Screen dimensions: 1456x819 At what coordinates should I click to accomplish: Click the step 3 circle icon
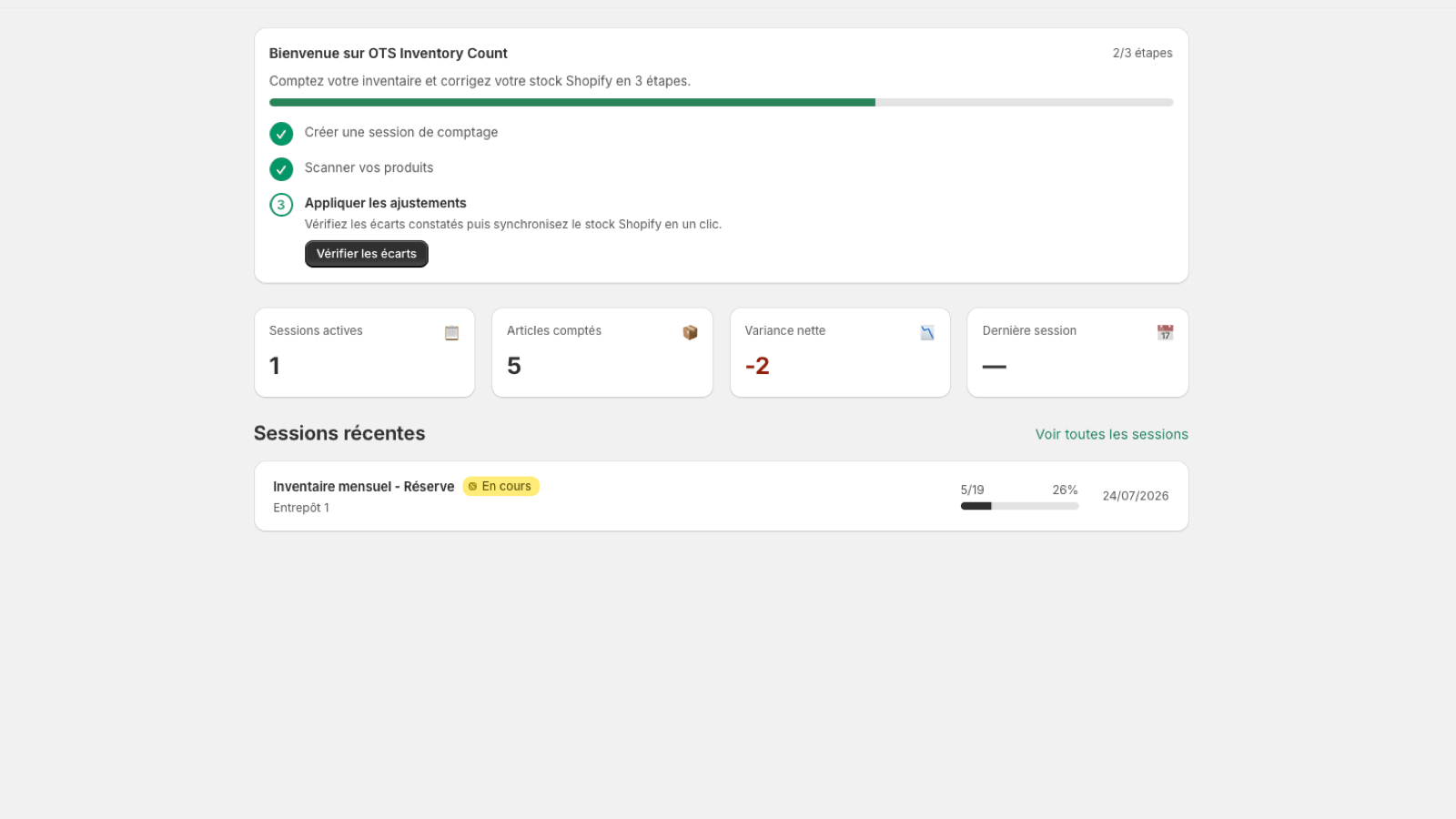click(x=281, y=205)
